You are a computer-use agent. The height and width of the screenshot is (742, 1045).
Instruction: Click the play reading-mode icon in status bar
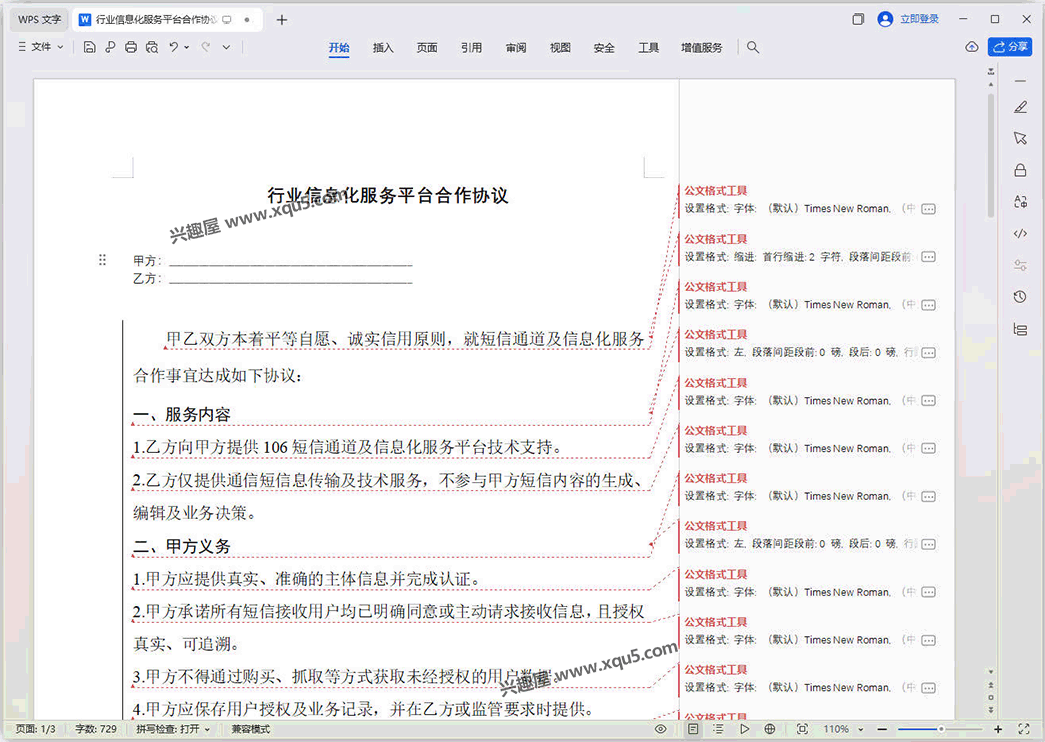(x=744, y=729)
